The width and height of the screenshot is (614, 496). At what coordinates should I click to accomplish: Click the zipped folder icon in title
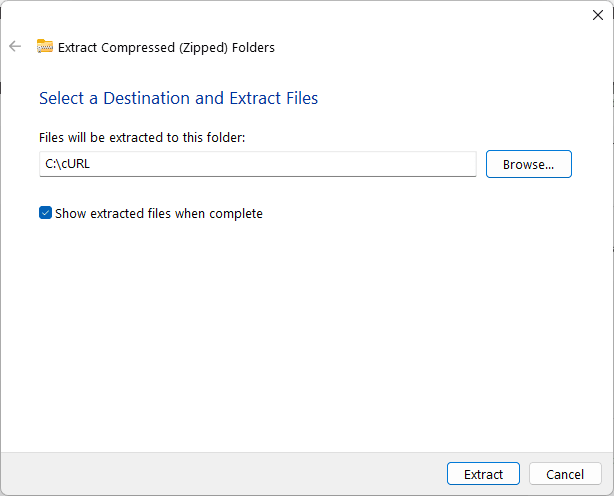coord(45,46)
